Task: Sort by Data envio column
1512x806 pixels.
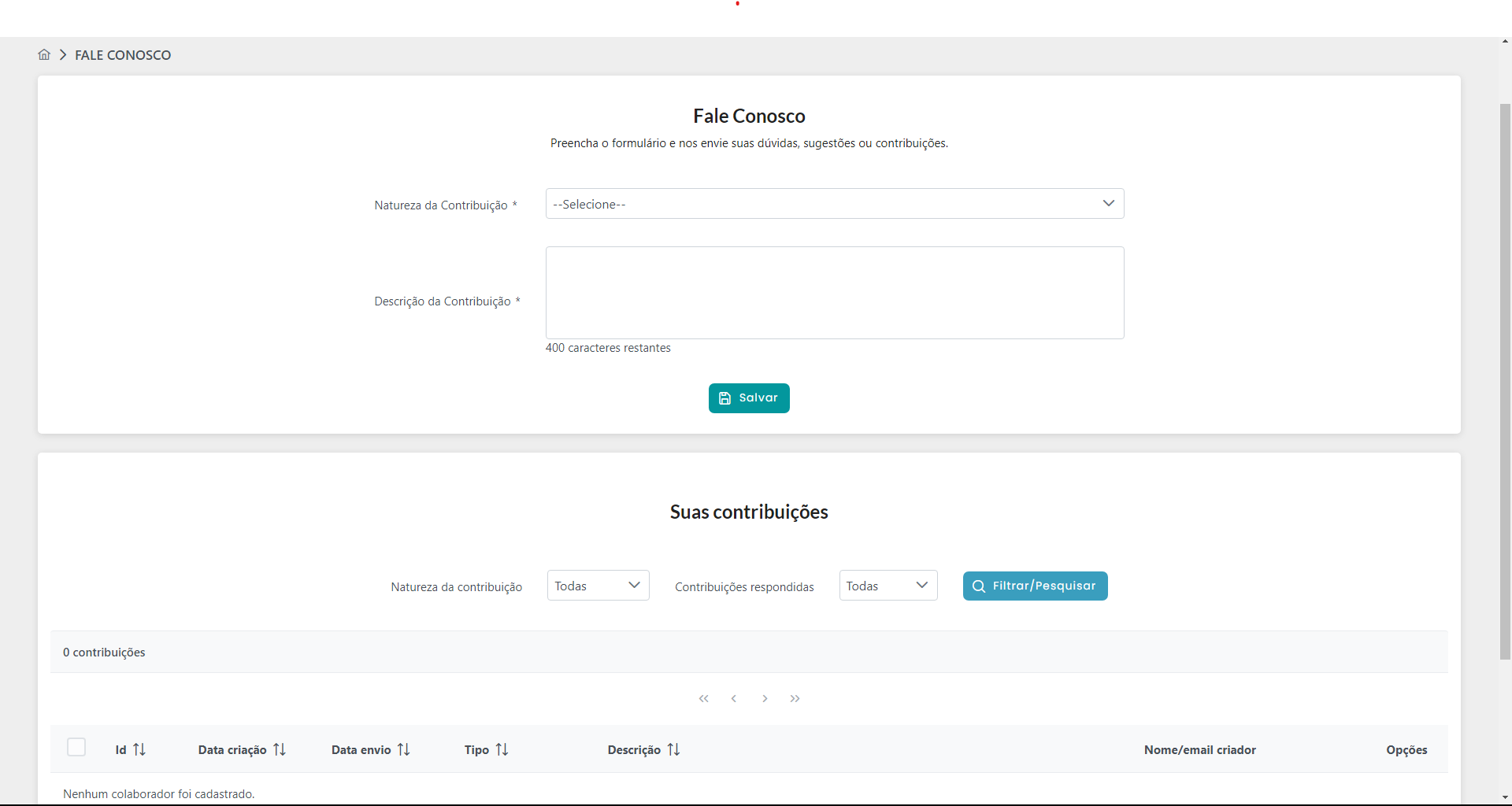Action: [404, 749]
